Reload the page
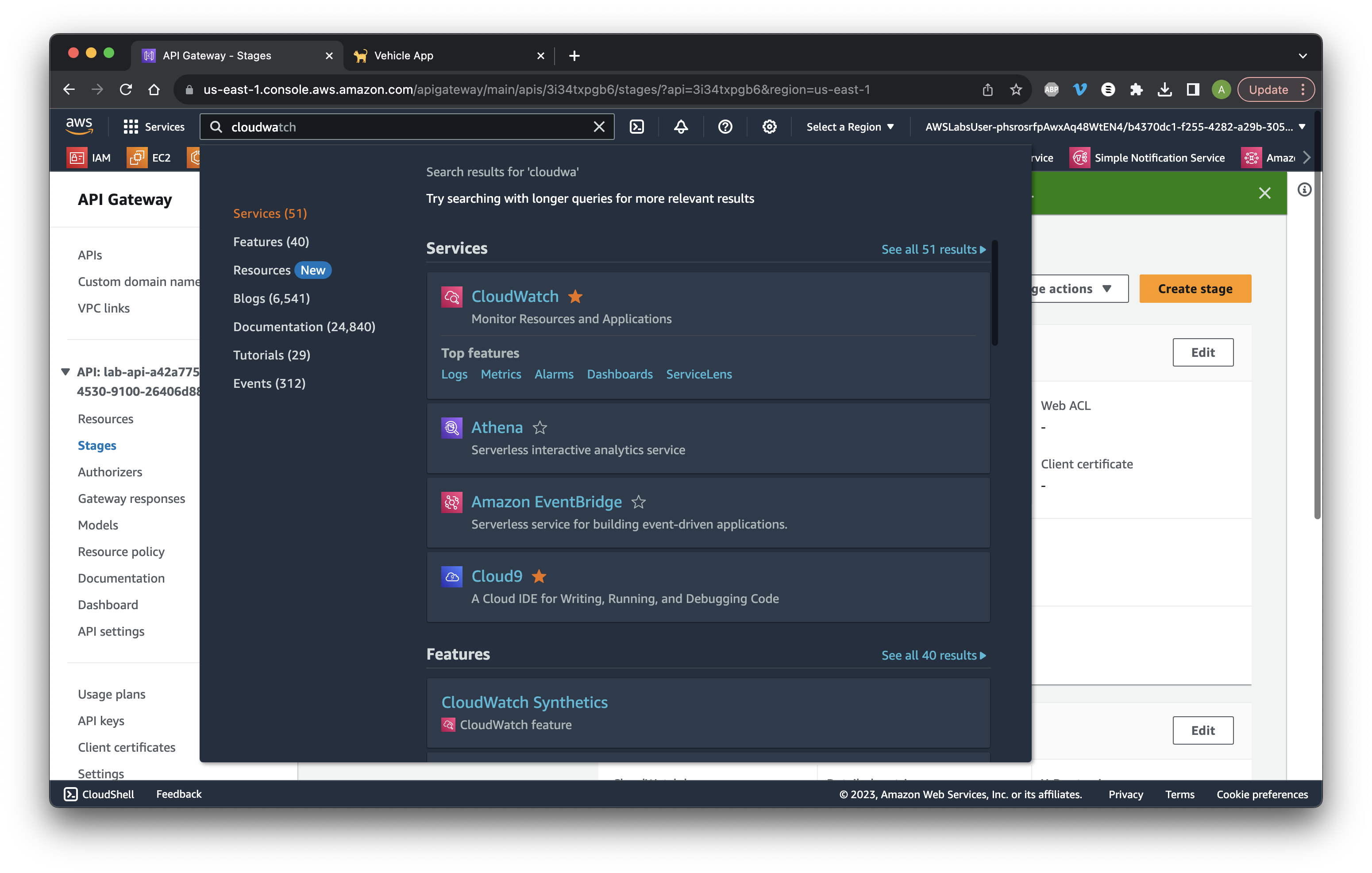 pos(126,89)
